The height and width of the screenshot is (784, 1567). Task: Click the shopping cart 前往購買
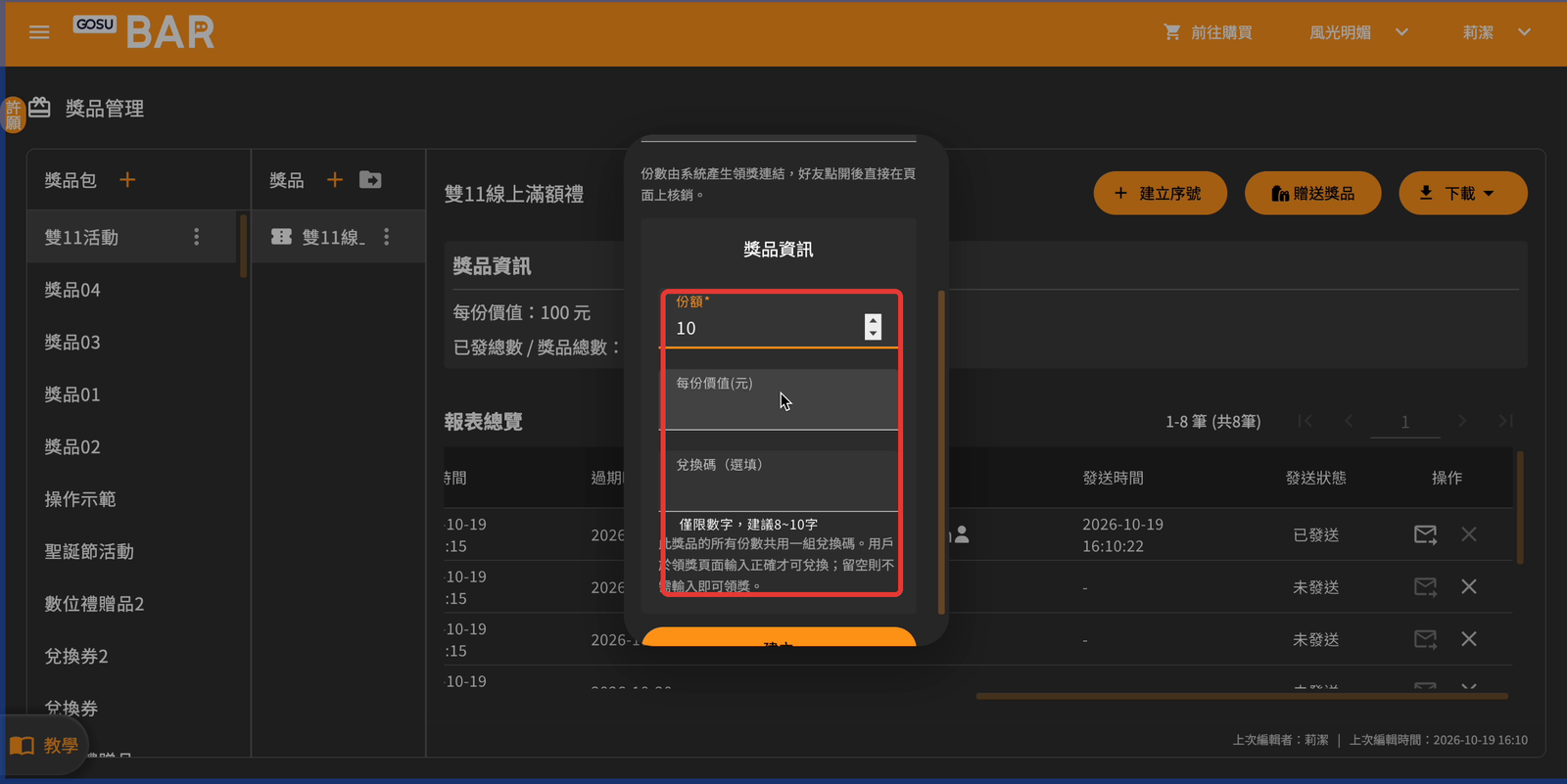point(1207,32)
